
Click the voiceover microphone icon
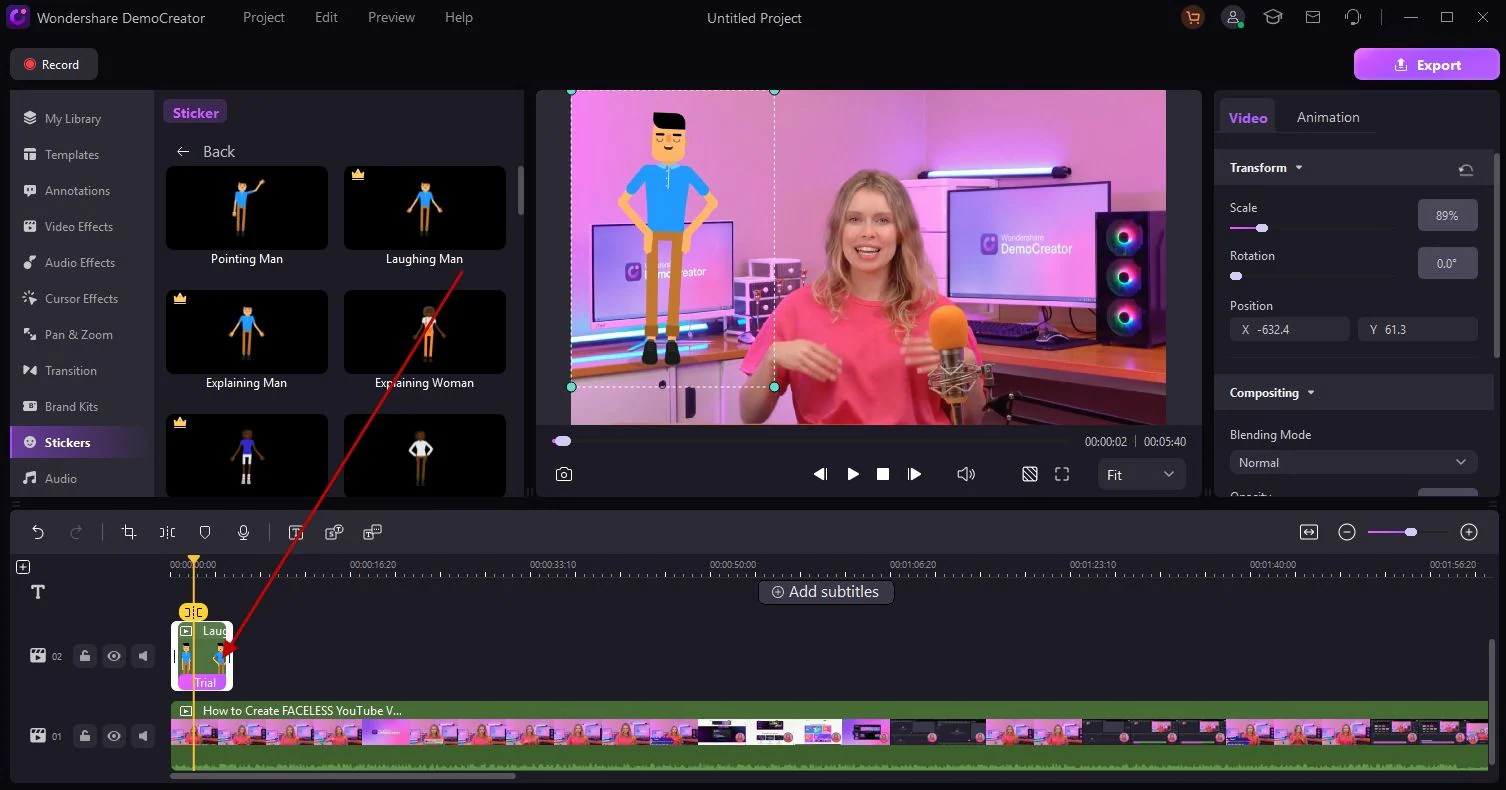243,532
